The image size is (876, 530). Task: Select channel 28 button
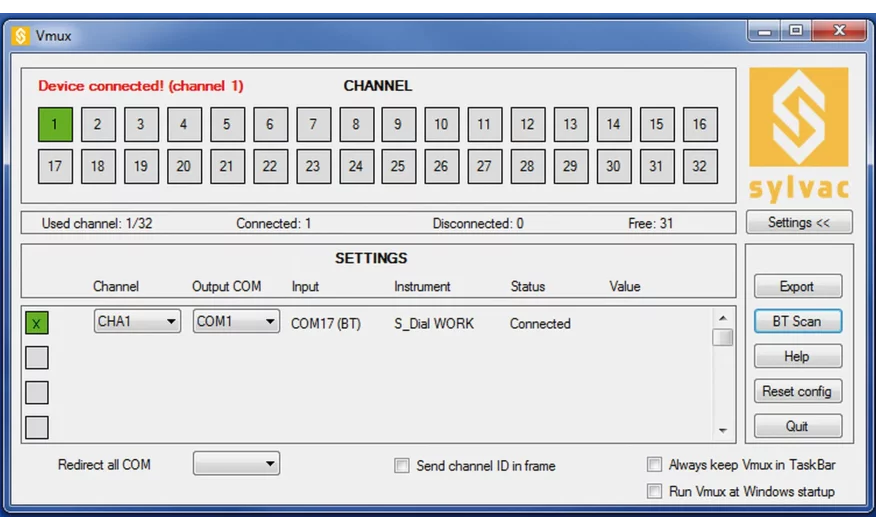click(x=528, y=166)
